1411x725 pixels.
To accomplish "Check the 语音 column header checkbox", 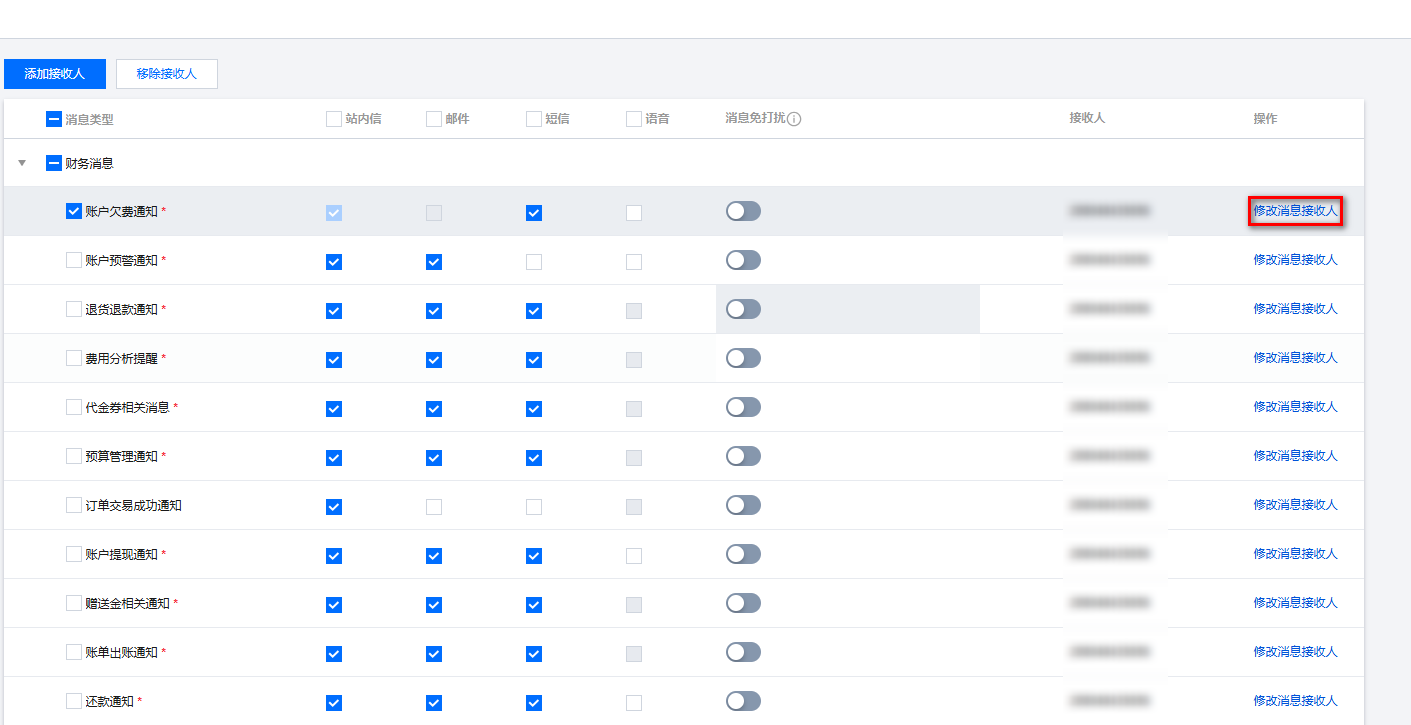I will (x=634, y=119).
